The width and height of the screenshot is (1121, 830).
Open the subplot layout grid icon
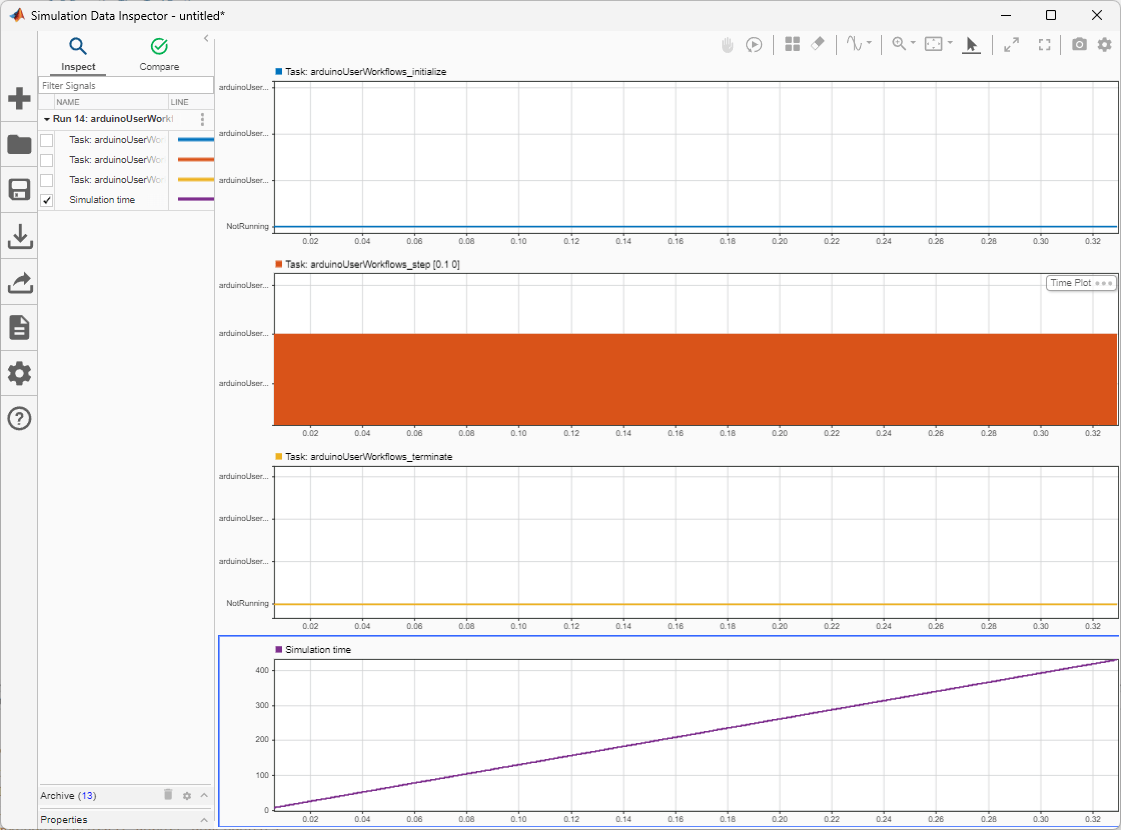tap(792, 44)
